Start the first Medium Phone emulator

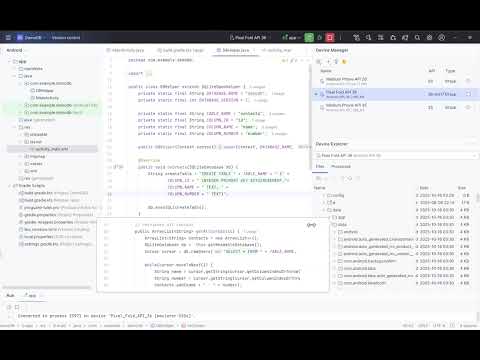pyautogui.click(x=468, y=81)
